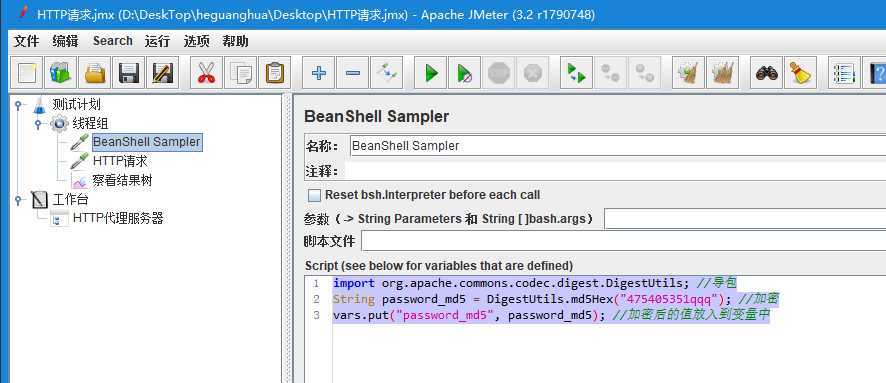Open the 文件 menu
Image resolution: width=886 pixels, height=383 pixels.
(x=26, y=41)
